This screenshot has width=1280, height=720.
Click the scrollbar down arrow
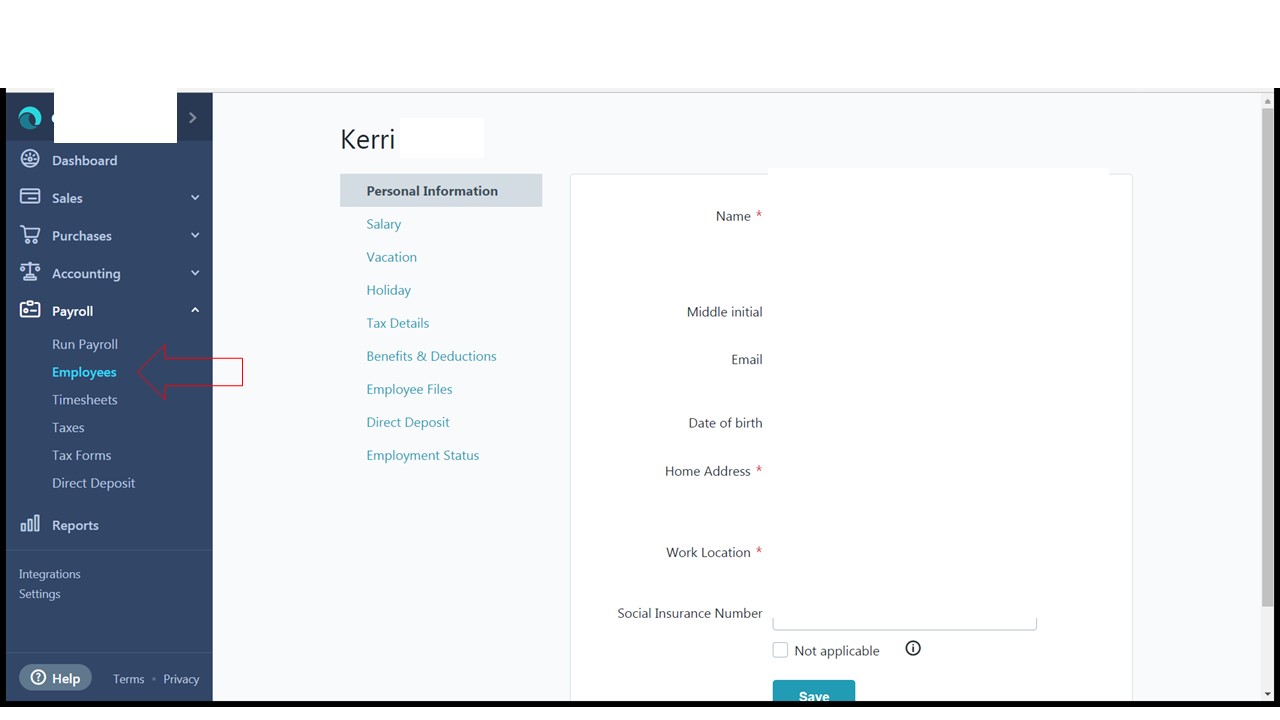coord(1268,693)
